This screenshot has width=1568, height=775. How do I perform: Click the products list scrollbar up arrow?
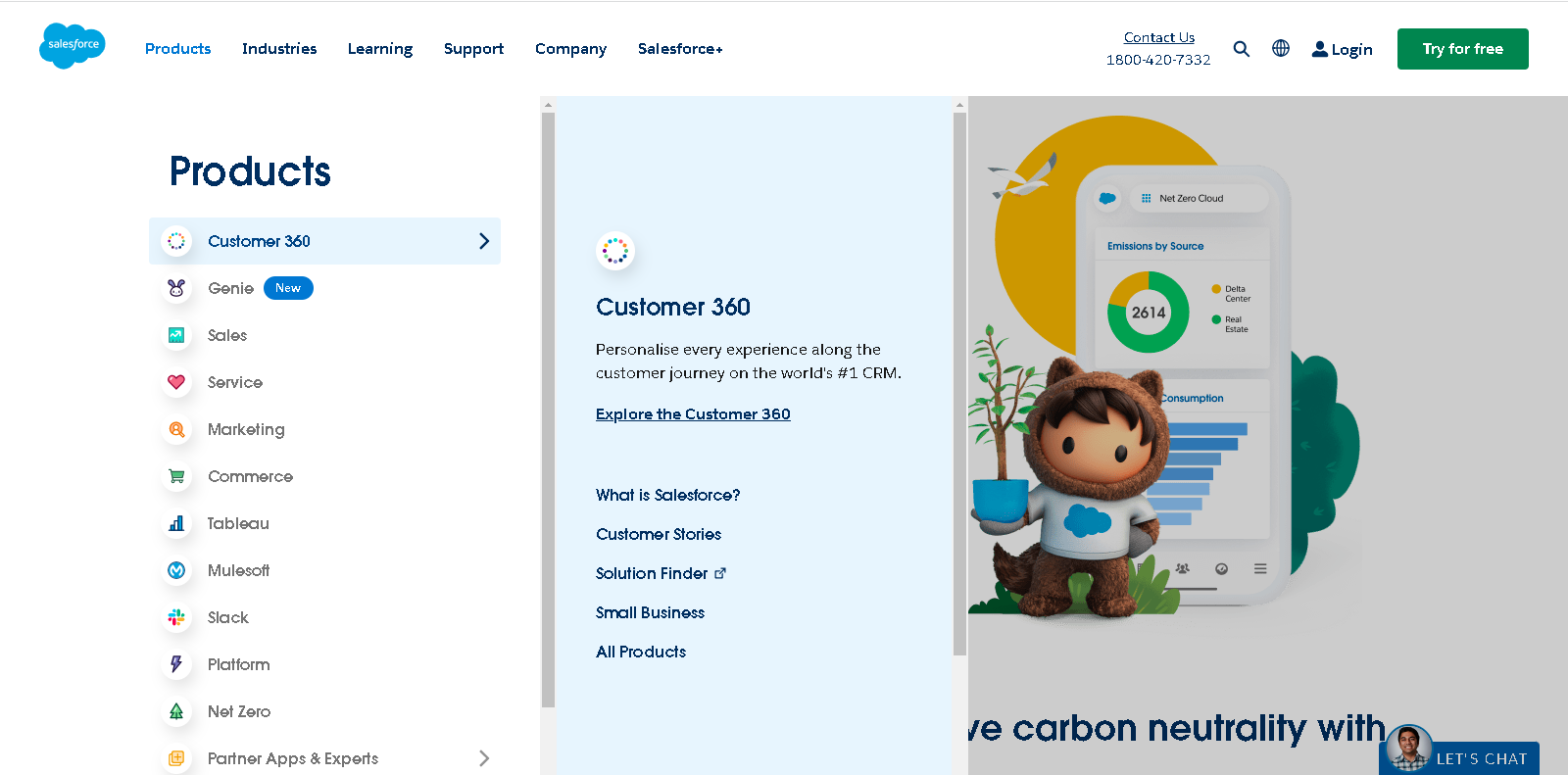pyautogui.click(x=548, y=104)
